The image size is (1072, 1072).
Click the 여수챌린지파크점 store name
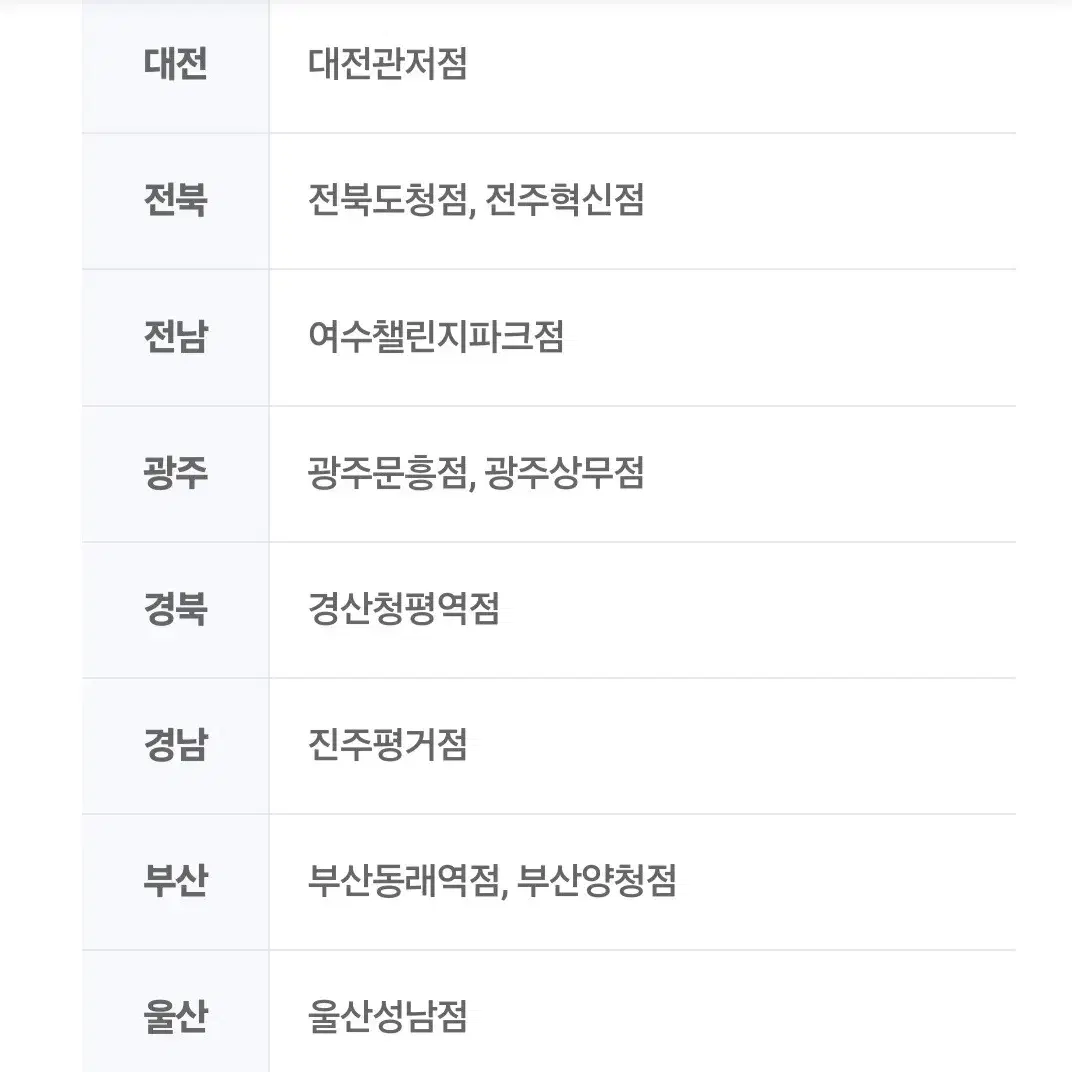[436, 336]
